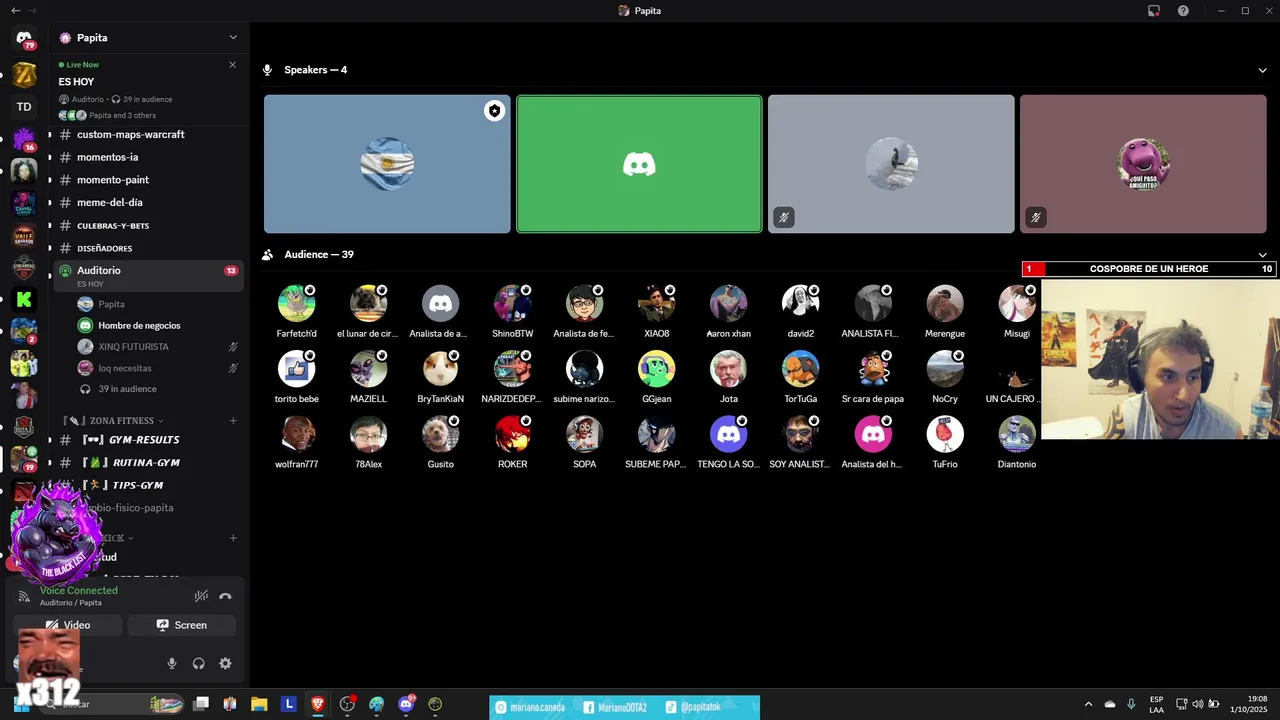Collapse the Audience section
The width and height of the screenshot is (1280, 720).
click(1262, 255)
